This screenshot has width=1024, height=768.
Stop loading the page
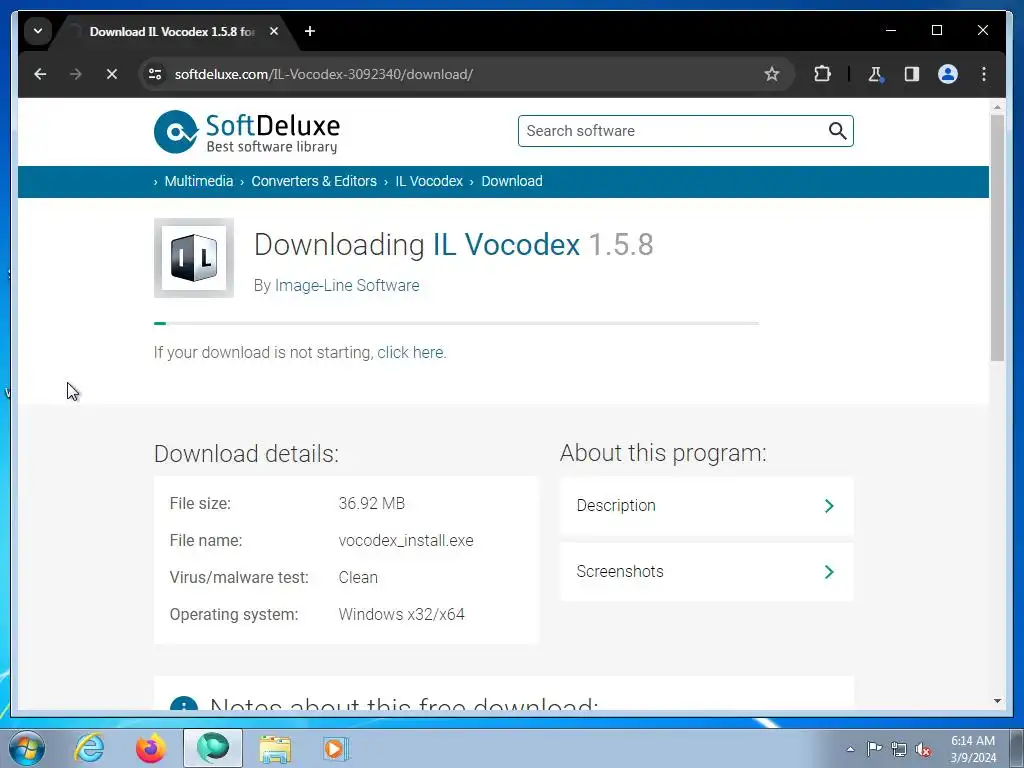112,74
